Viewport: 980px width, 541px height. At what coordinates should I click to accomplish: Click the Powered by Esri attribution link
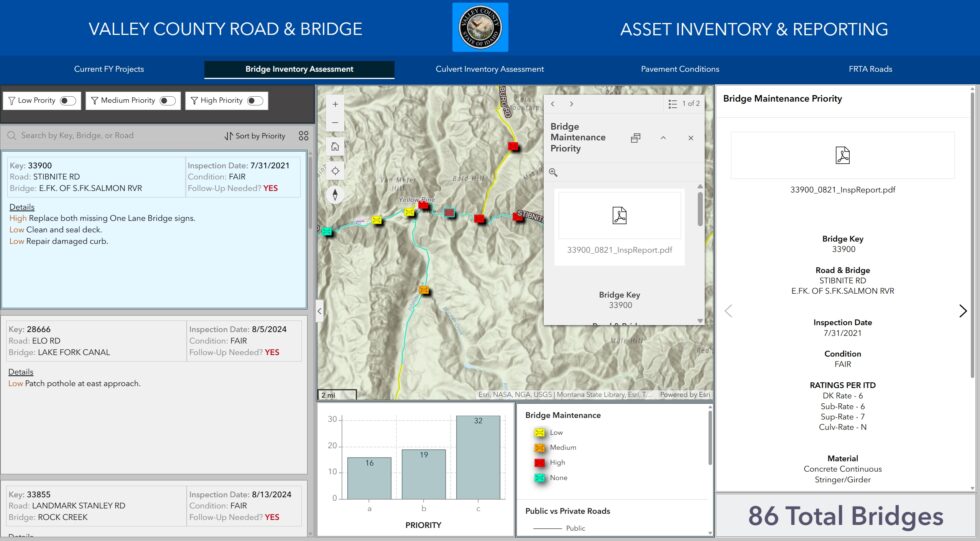point(685,395)
